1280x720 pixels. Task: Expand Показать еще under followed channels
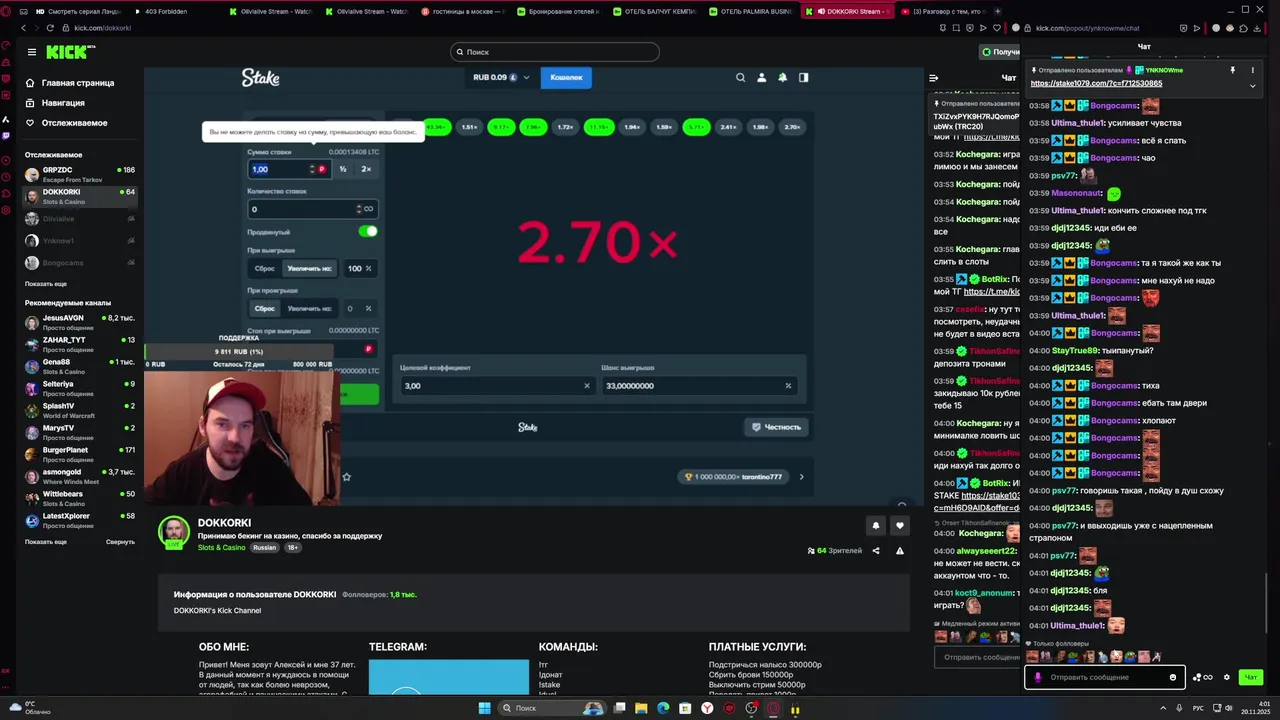click(46, 284)
